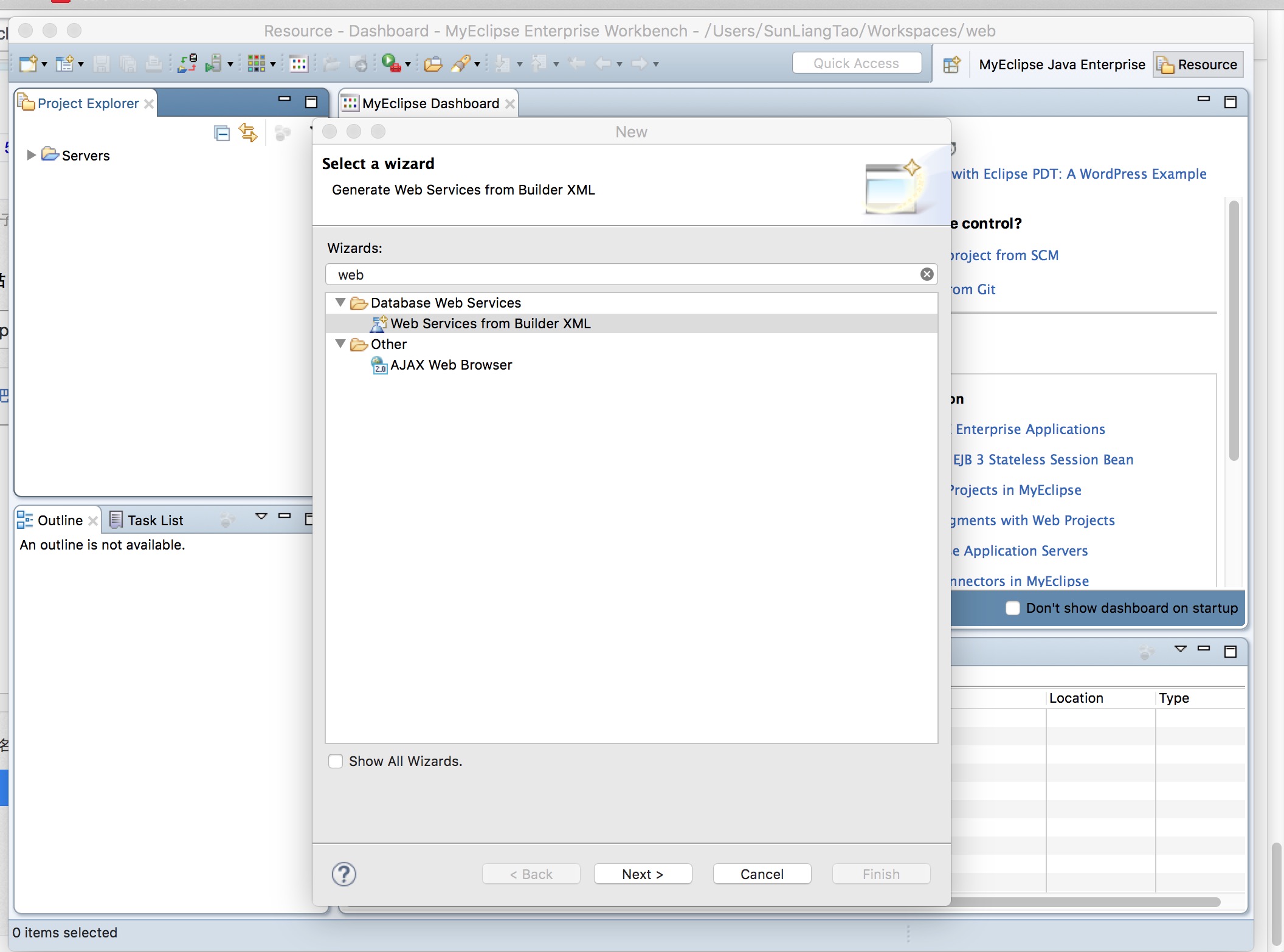
Task: Click the help question mark icon
Action: click(343, 874)
